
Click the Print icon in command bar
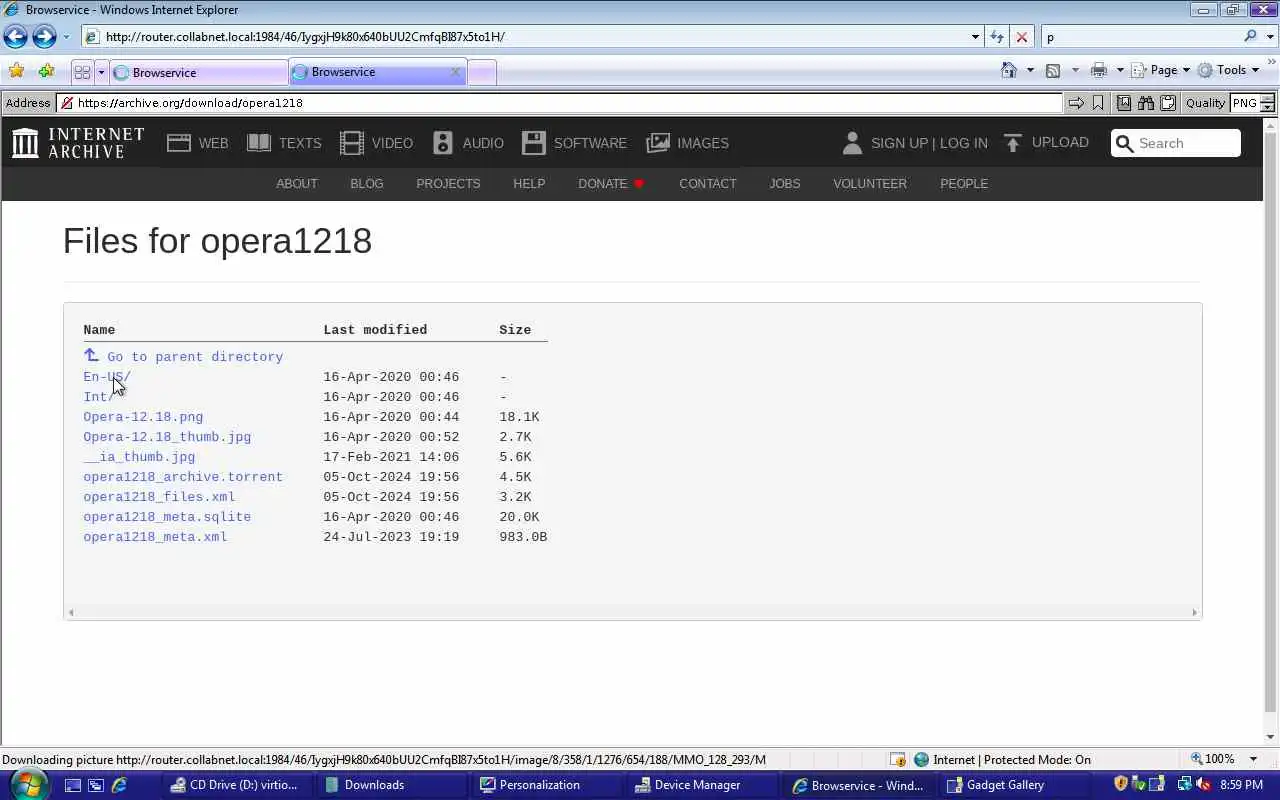tap(1099, 70)
